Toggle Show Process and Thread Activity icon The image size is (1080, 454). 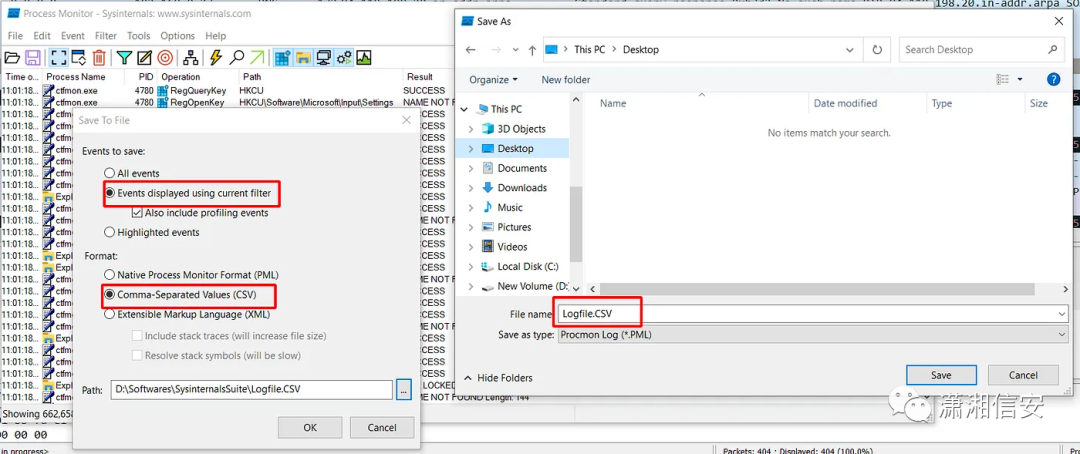coord(343,58)
